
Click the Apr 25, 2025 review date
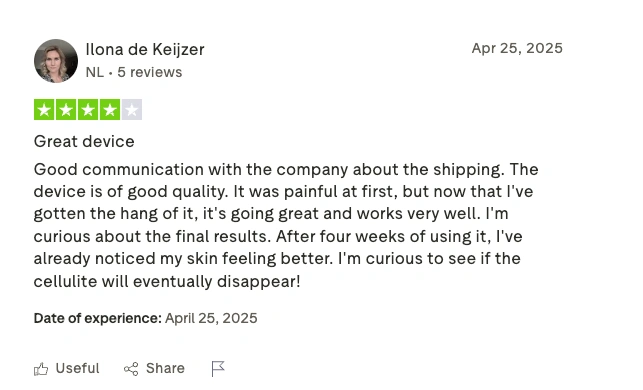click(517, 48)
